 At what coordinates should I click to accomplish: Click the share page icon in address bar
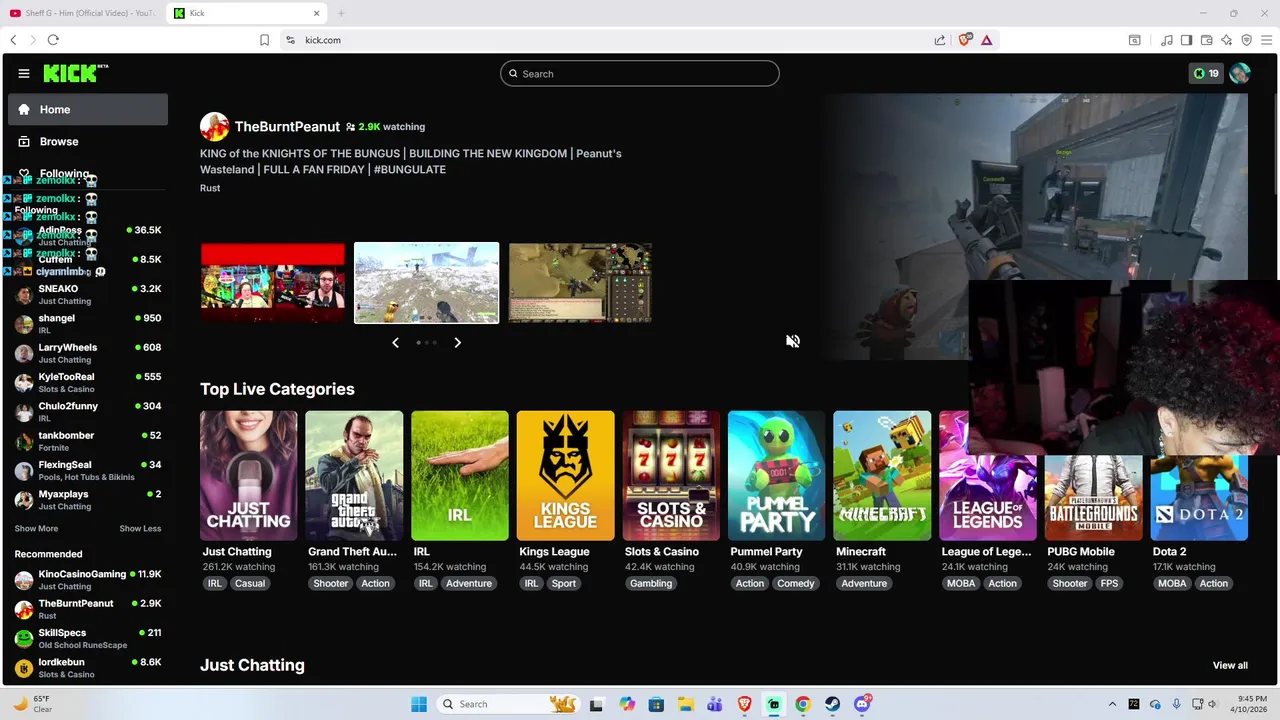coord(940,40)
